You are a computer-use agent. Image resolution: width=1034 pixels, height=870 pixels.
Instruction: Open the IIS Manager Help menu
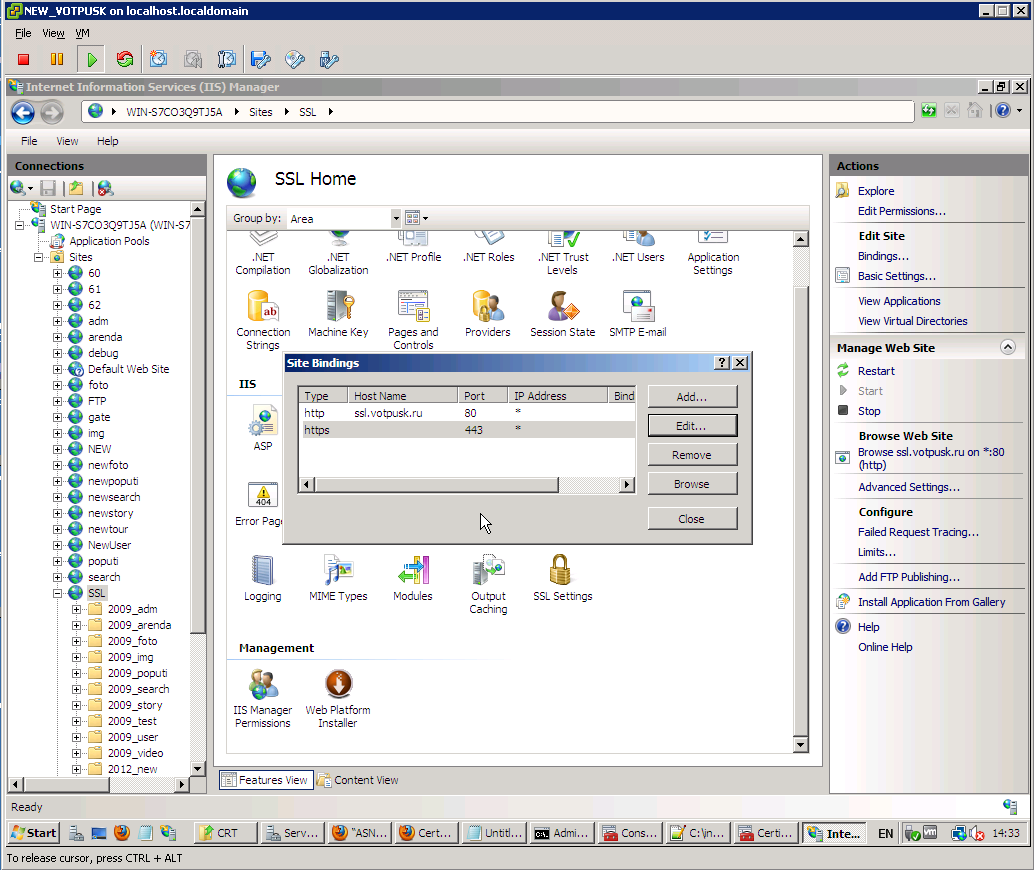coord(107,141)
